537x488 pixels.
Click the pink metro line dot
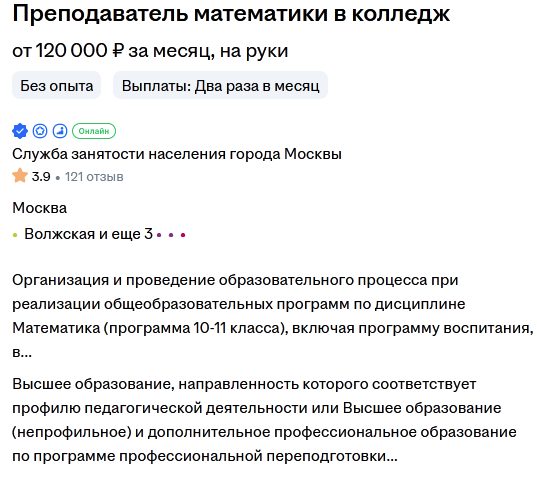[183, 235]
